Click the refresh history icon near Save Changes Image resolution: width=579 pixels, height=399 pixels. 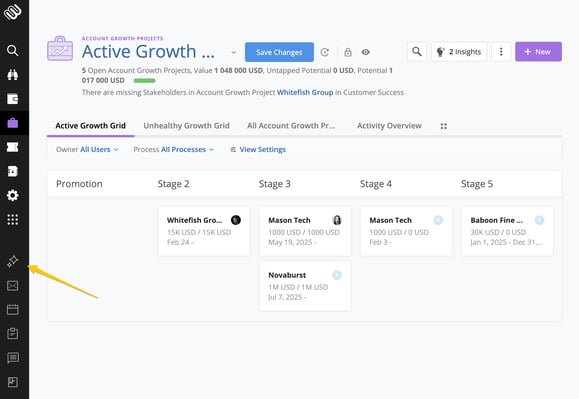325,52
